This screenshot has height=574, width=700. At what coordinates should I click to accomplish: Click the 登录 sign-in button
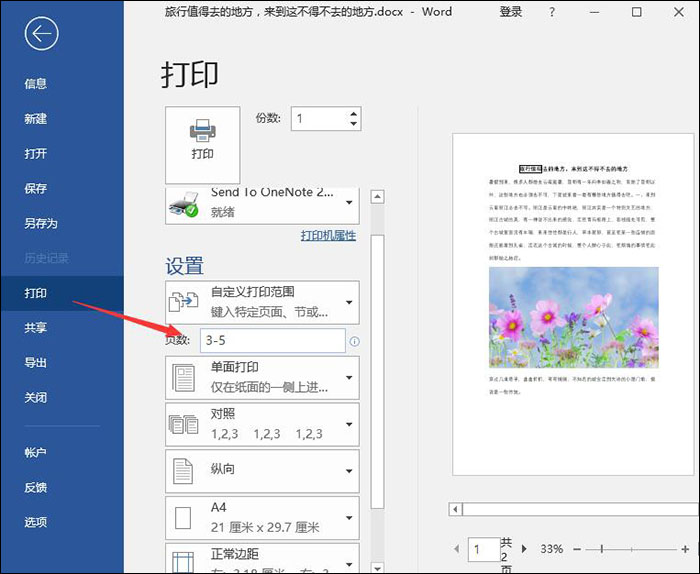[510, 12]
